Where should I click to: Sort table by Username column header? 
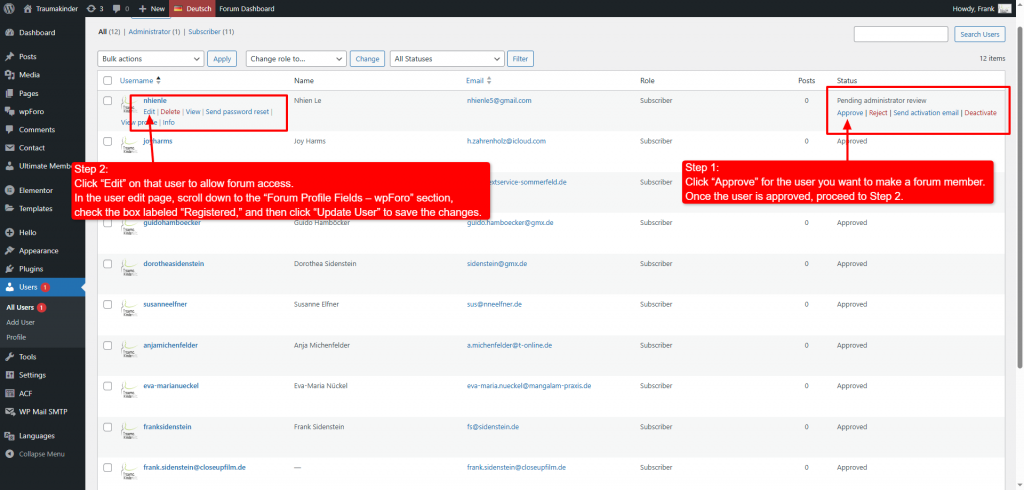point(136,80)
